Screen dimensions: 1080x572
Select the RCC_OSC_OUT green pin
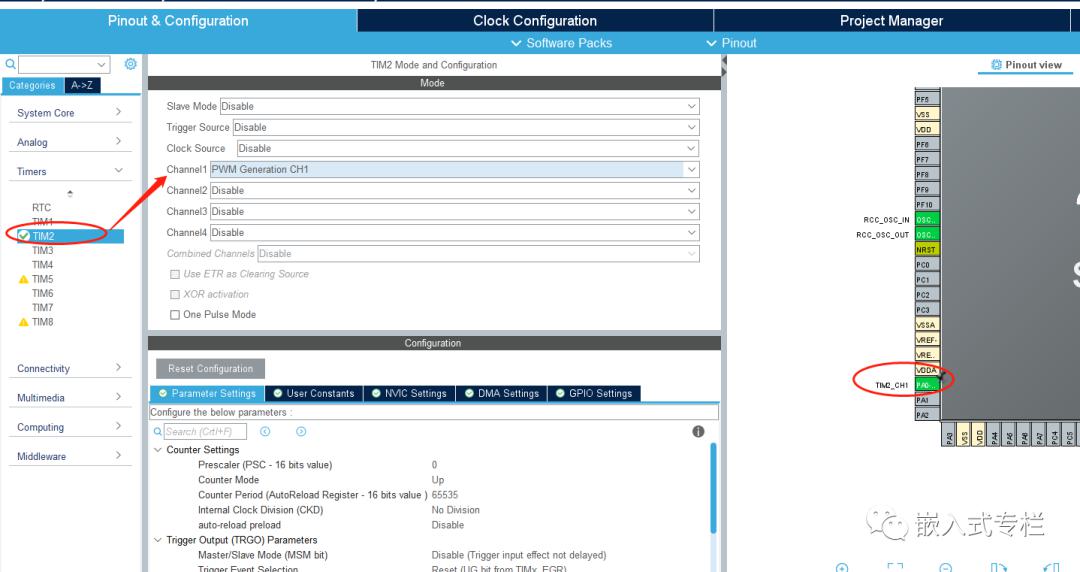tap(926, 235)
